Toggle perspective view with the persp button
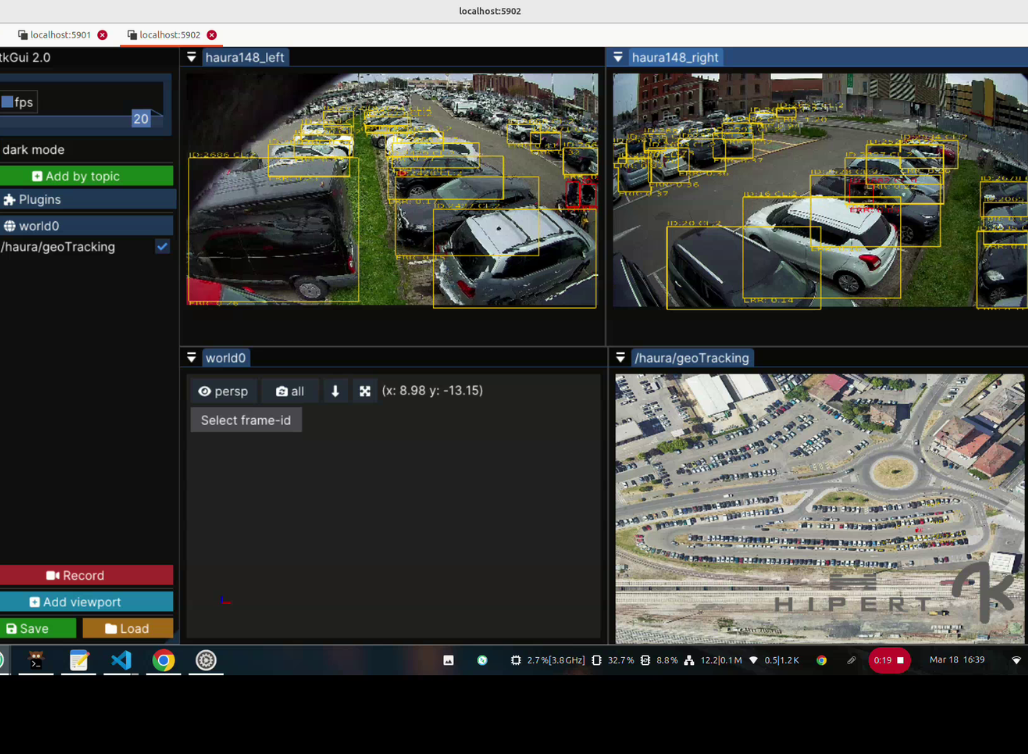1028x754 pixels. coord(223,391)
